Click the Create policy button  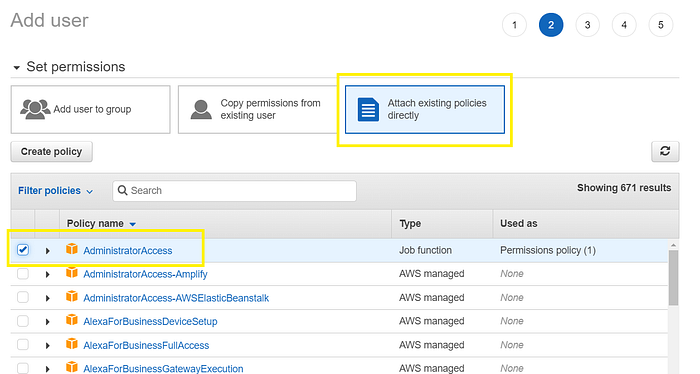51,152
